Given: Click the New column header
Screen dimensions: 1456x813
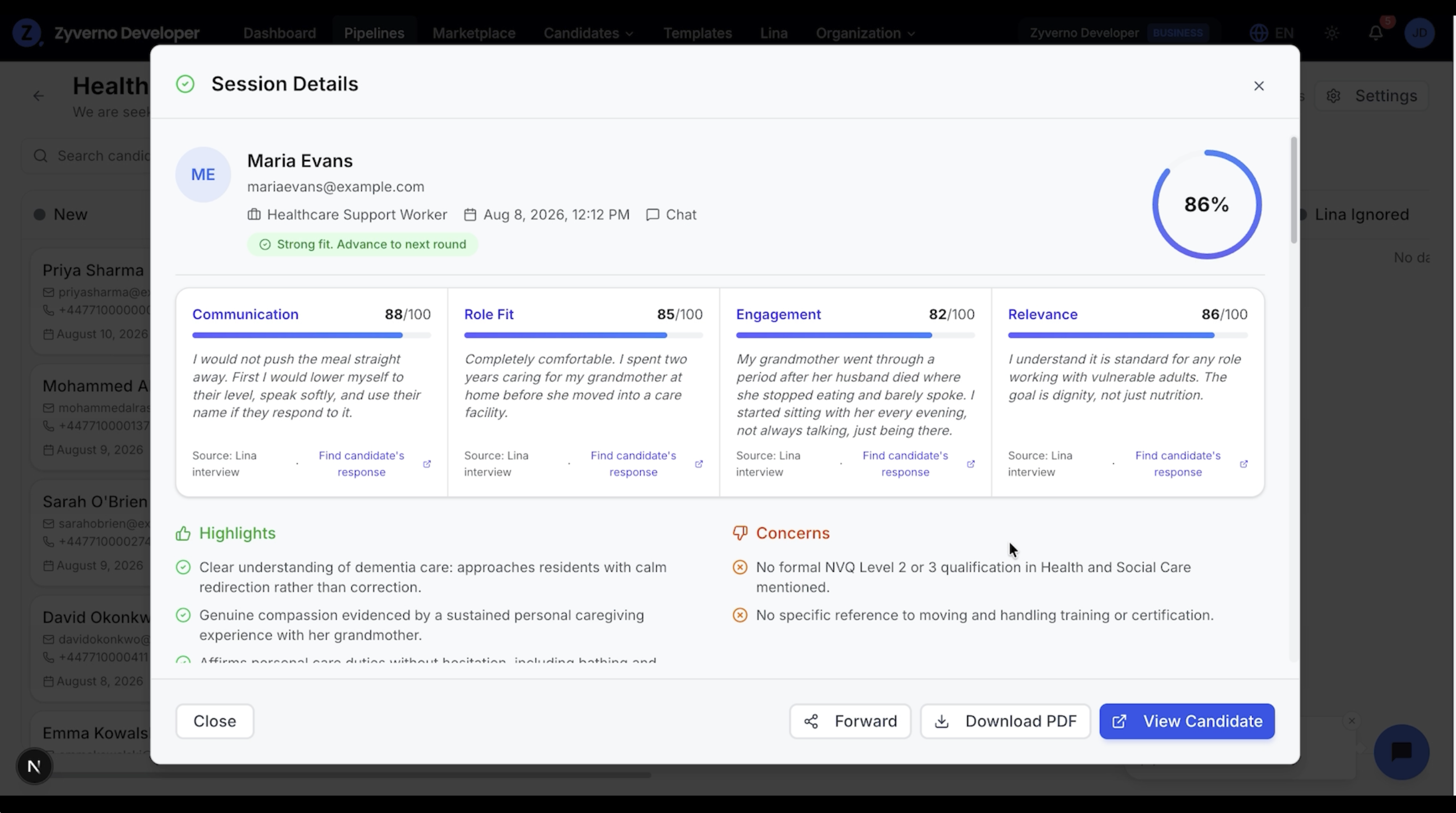Looking at the screenshot, I should coord(70,215).
